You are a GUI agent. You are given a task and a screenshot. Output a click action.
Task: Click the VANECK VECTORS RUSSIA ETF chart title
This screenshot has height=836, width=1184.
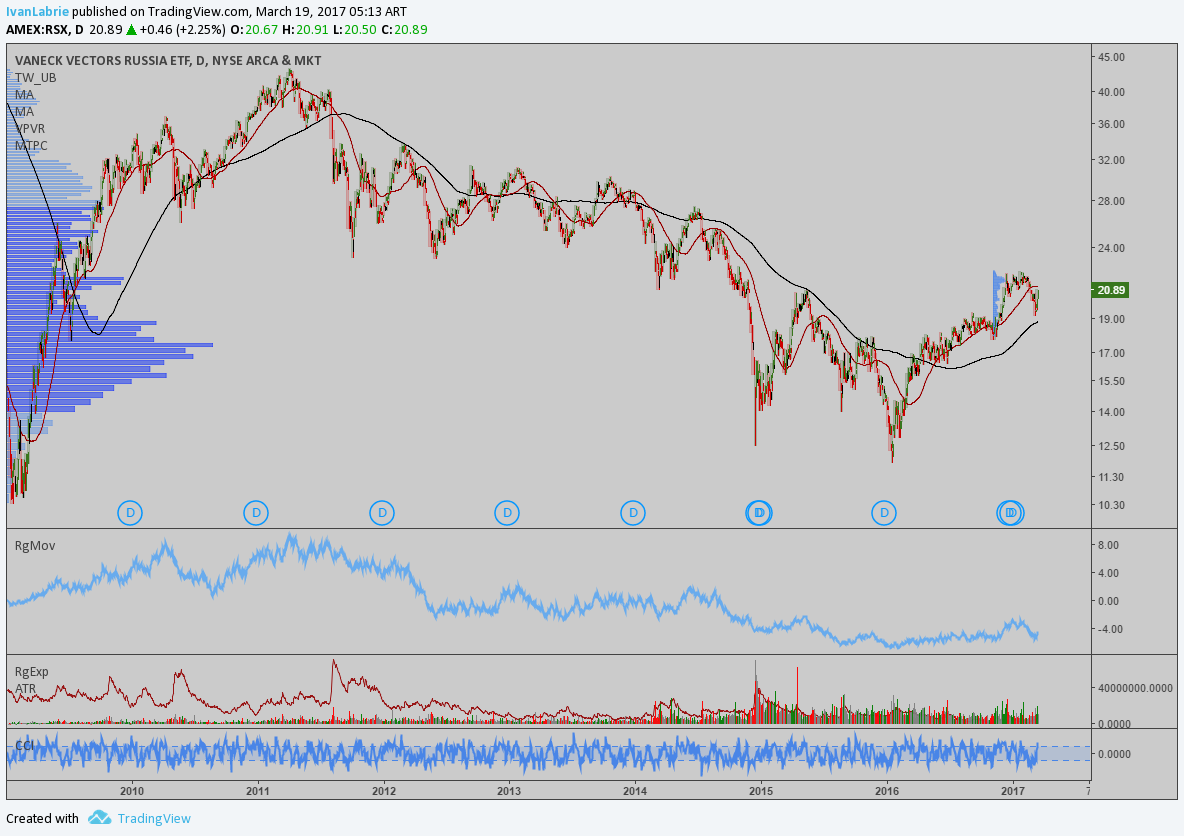(x=168, y=60)
